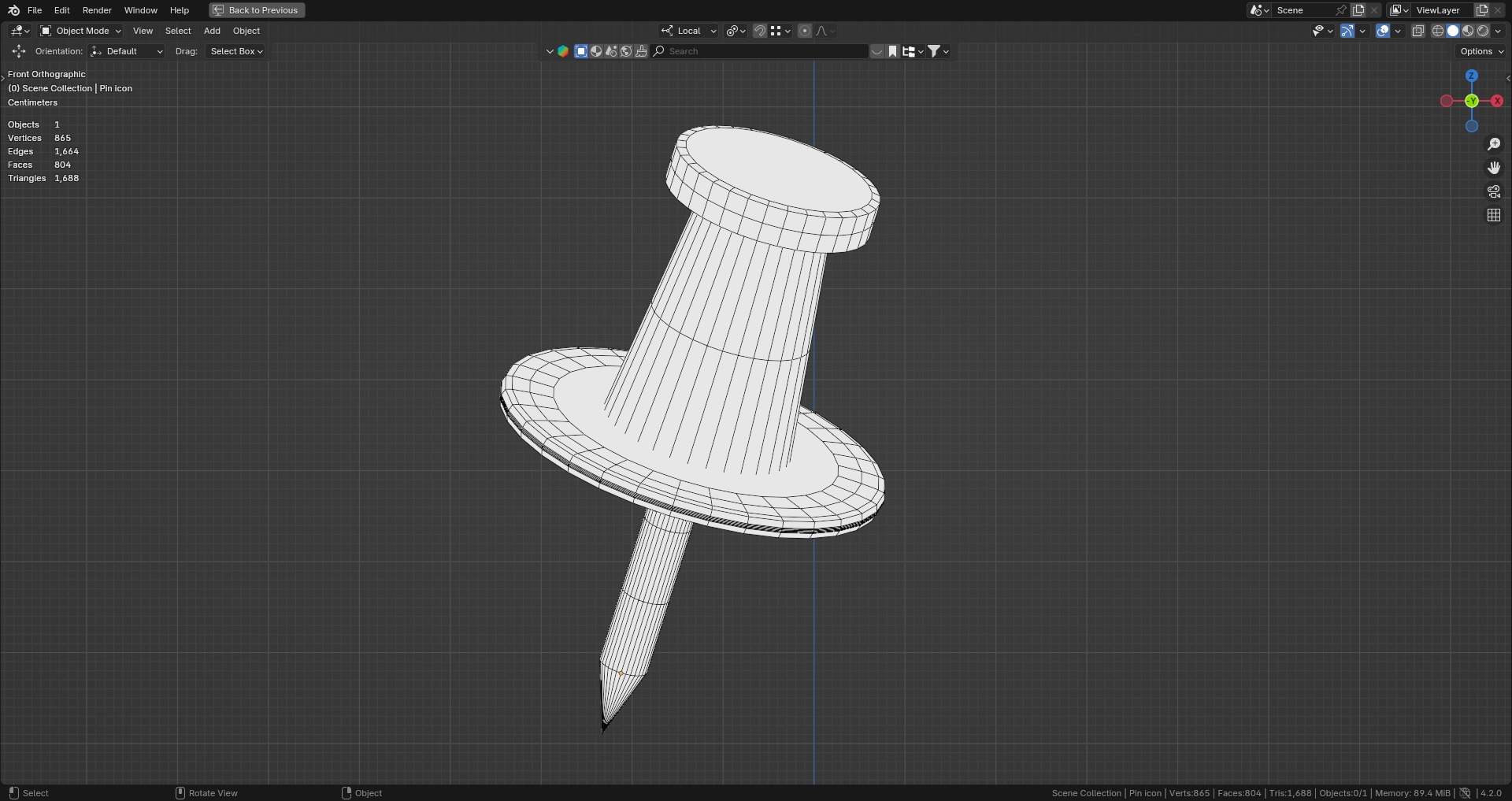Image resolution: width=1512 pixels, height=801 pixels.
Task: Switch to rendered shading
Action: coord(1483,31)
